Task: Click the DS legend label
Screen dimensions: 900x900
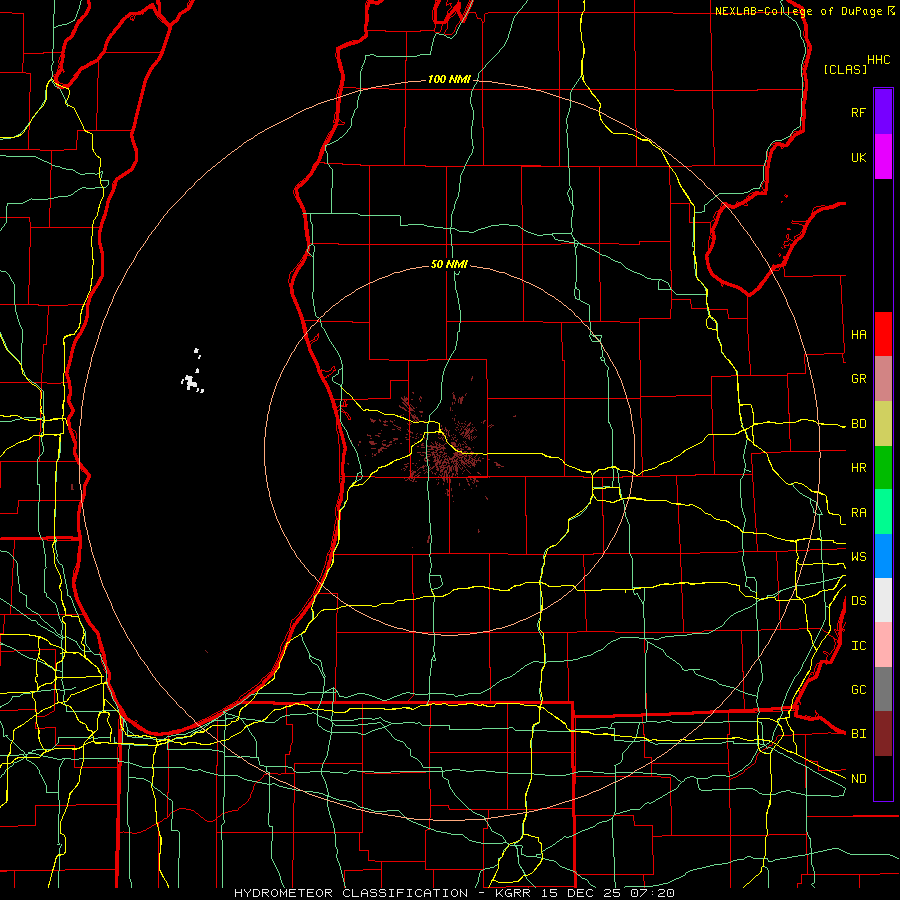Action: [x=858, y=601]
